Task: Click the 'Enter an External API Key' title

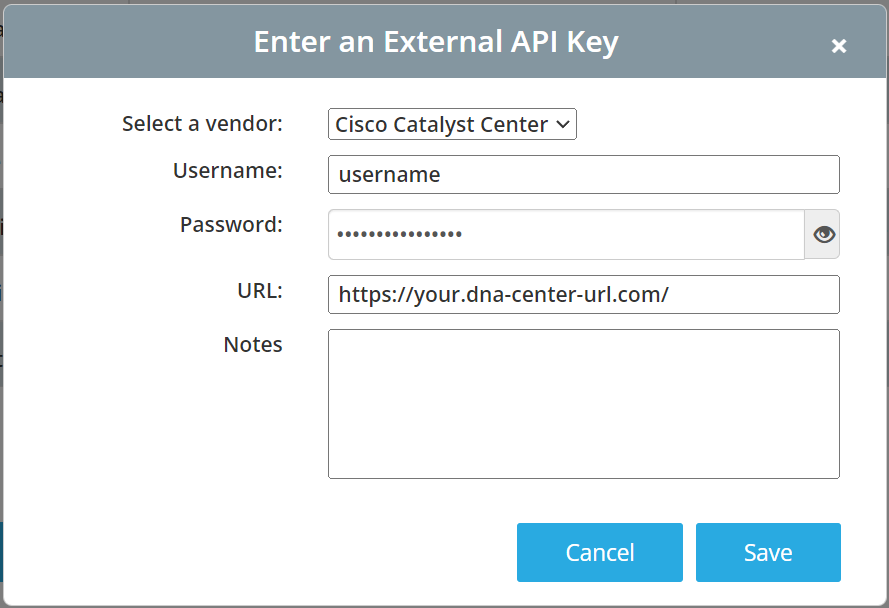Action: [x=436, y=42]
